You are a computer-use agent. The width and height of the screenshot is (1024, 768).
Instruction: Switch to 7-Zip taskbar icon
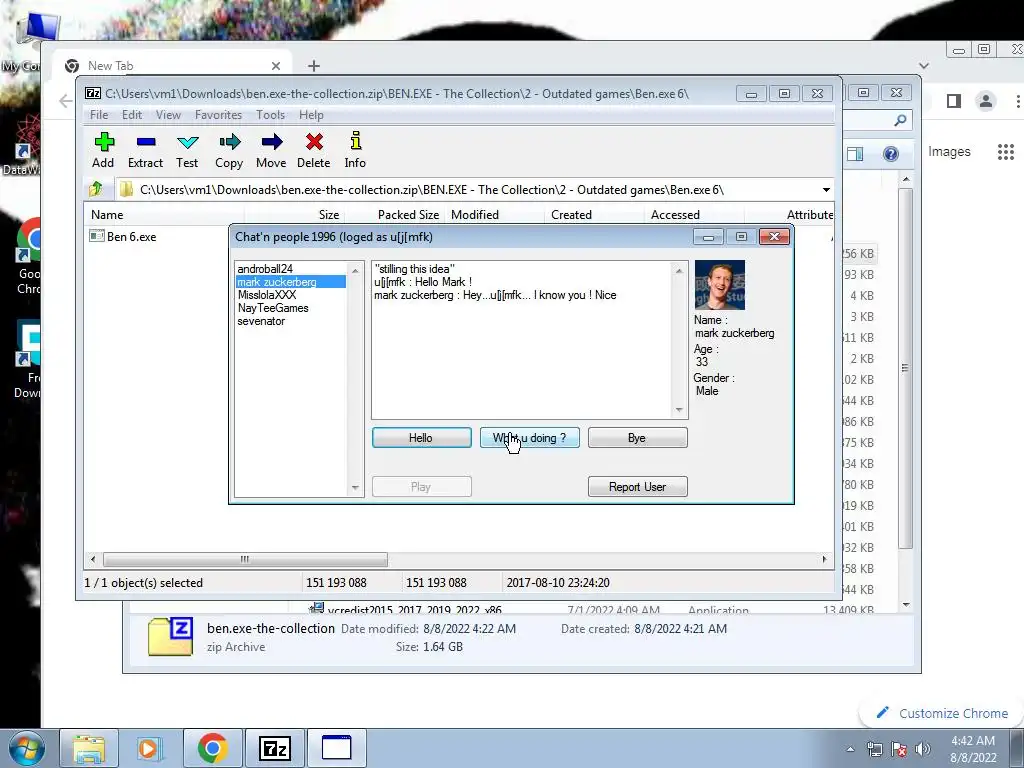tap(275, 748)
